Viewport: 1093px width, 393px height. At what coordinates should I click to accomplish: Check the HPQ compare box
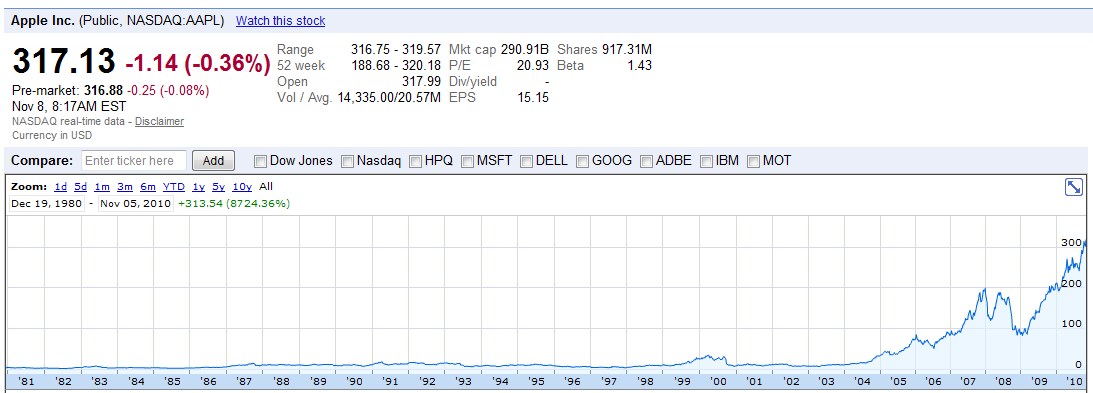coord(415,161)
